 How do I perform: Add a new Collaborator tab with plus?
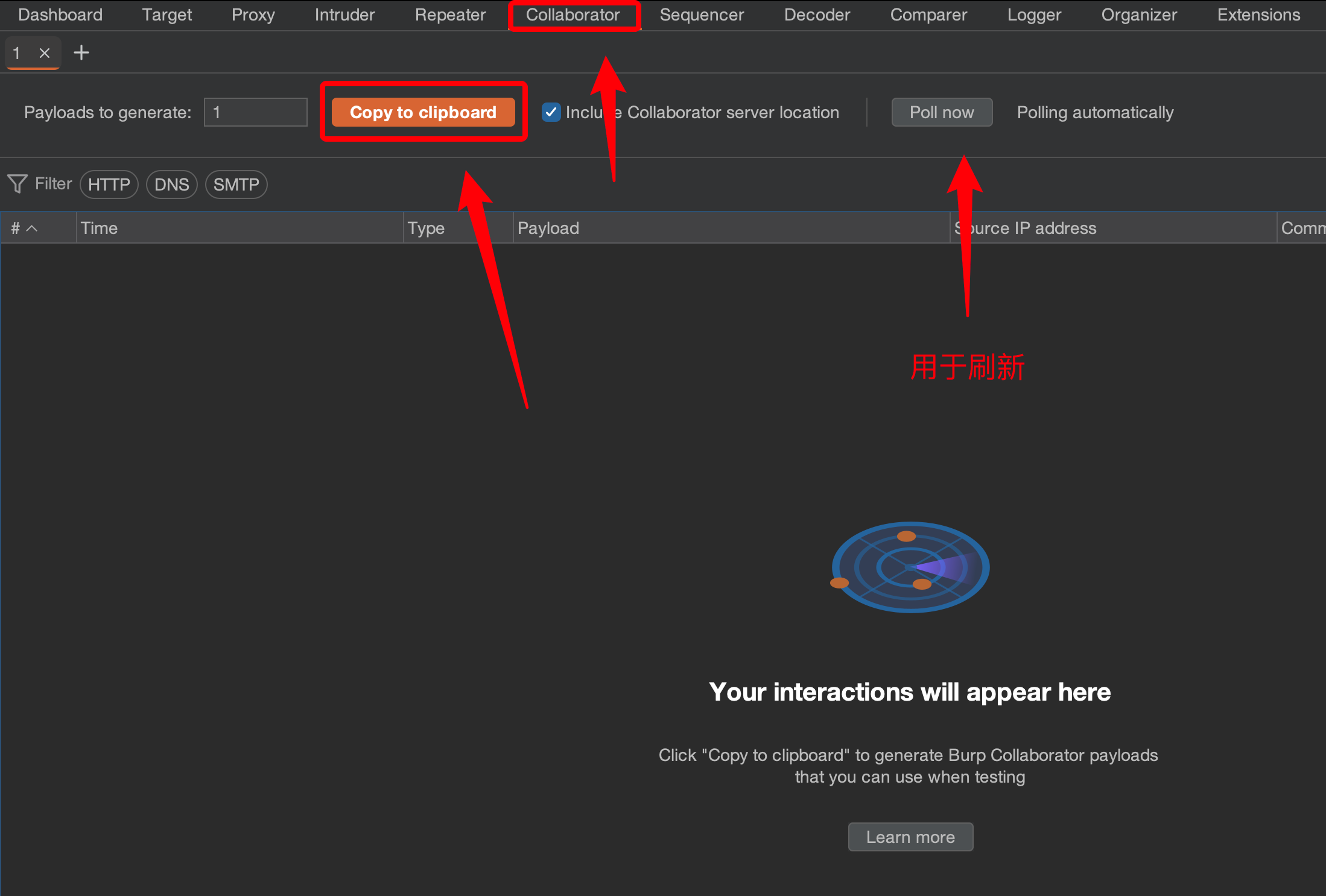click(x=81, y=53)
